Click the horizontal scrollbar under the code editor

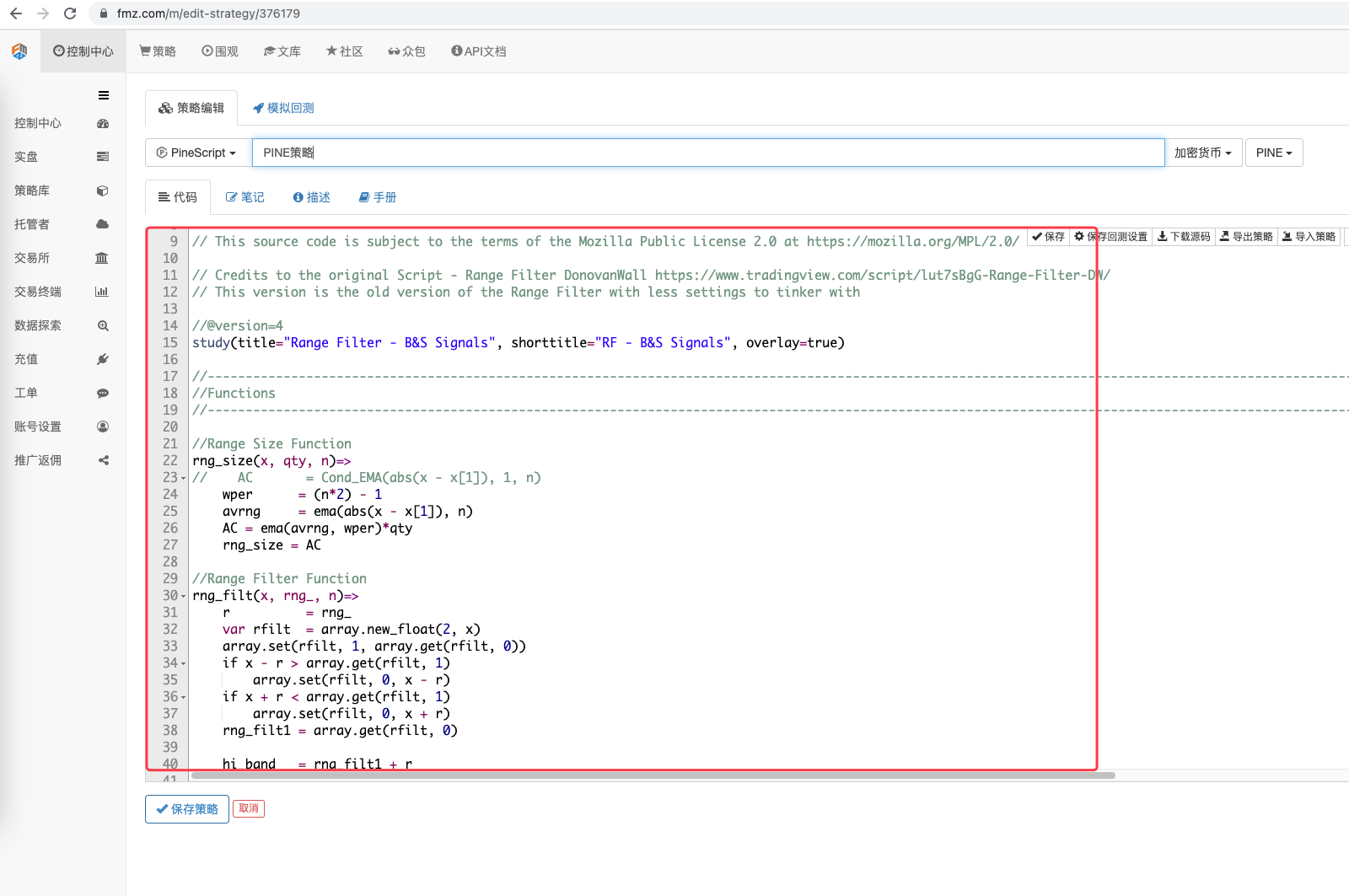click(x=653, y=775)
